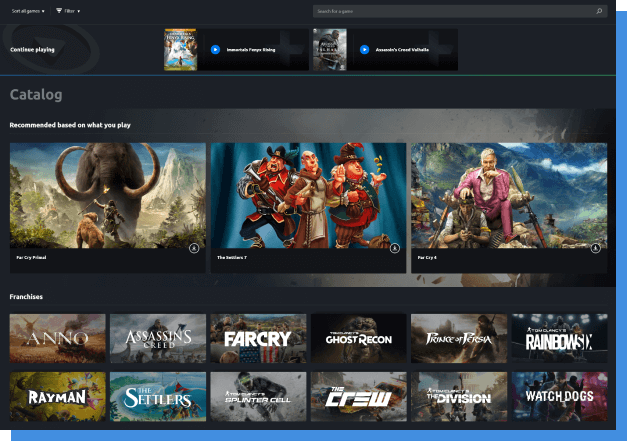Click the Catalog heading
The width and height of the screenshot is (627, 441).
[x=36, y=95]
